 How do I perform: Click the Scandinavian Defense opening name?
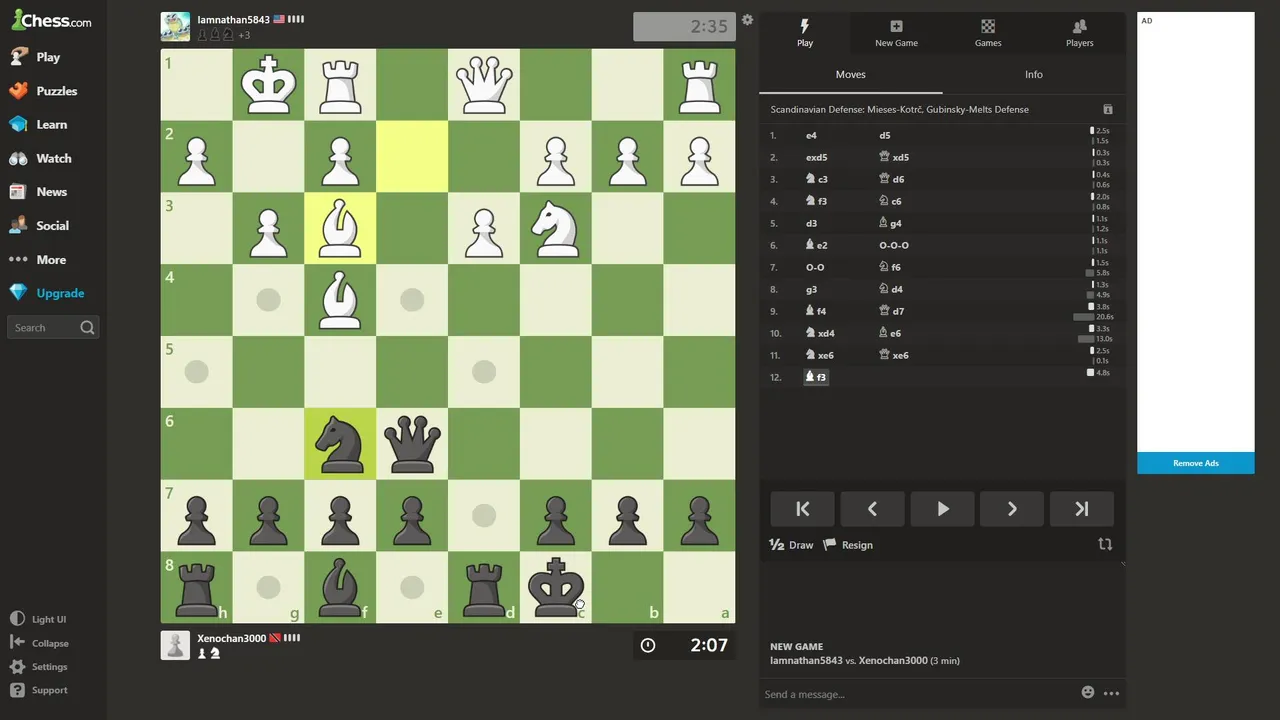click(899, 109)
